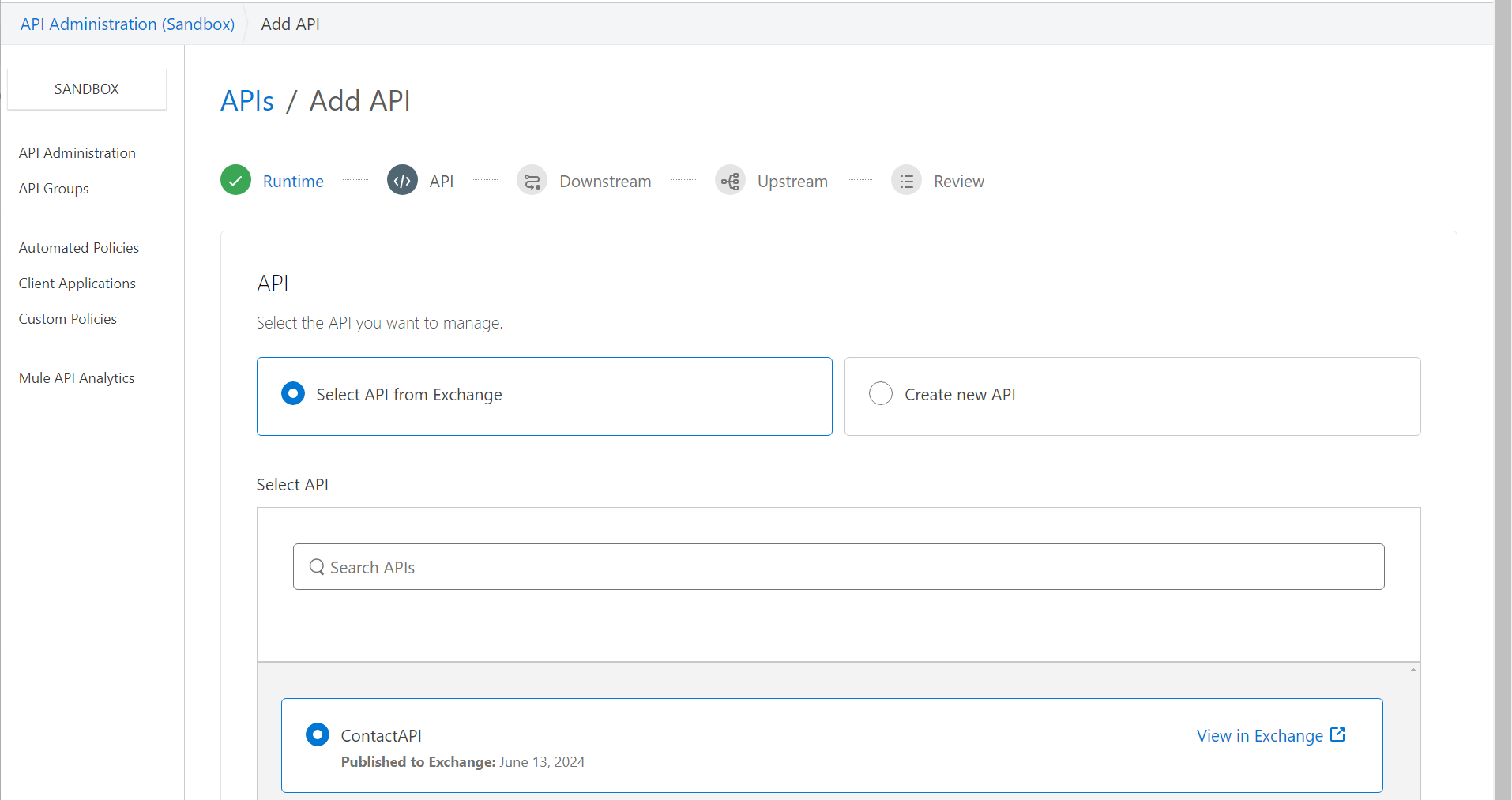
Task: Choose the Create new API option
Action: pos(880,393)
